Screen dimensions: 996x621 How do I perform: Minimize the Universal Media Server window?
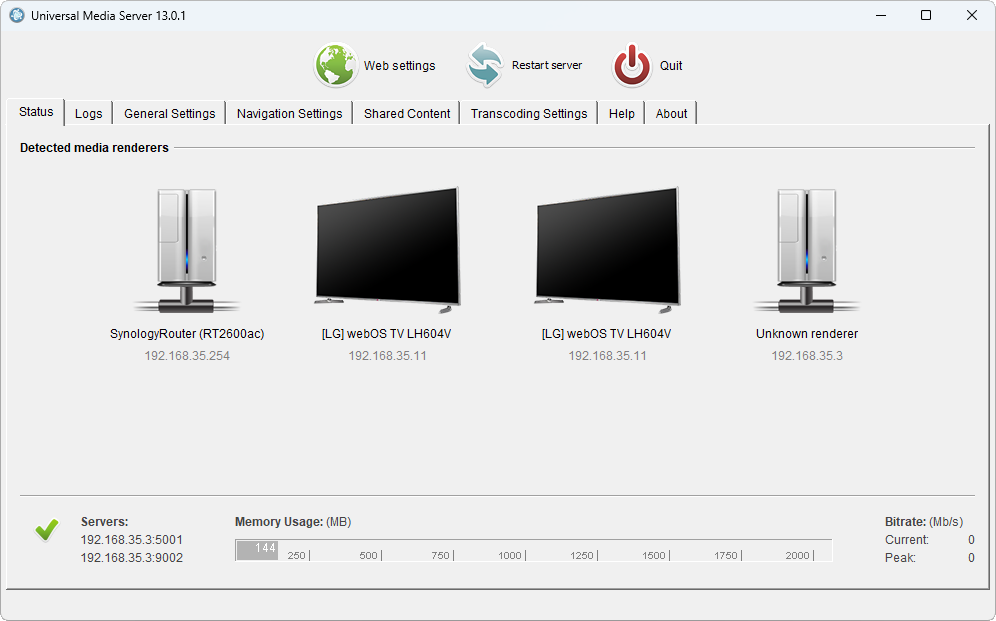[881, 16]
